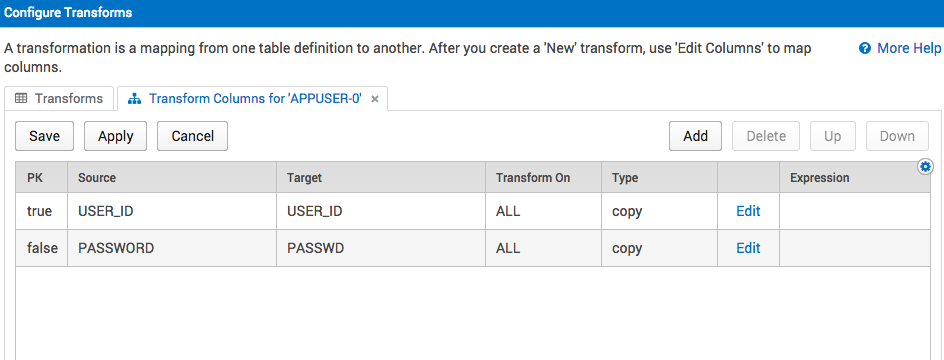The height and width of the screenshot is (360, 944).
Task: Click the Transform Columns hierarchy icon
Action: [135, 99]
